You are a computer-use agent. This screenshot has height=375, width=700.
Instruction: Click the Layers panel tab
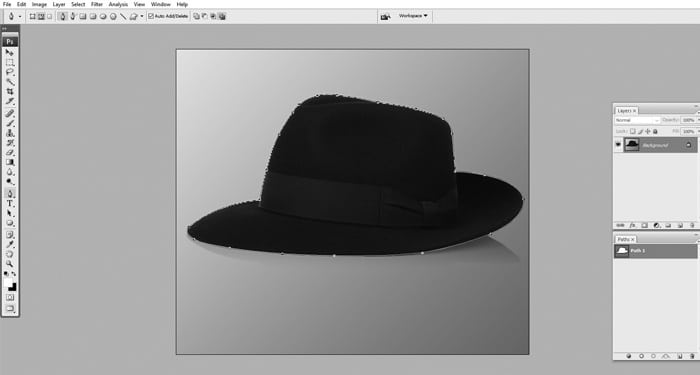pos(627,110)
